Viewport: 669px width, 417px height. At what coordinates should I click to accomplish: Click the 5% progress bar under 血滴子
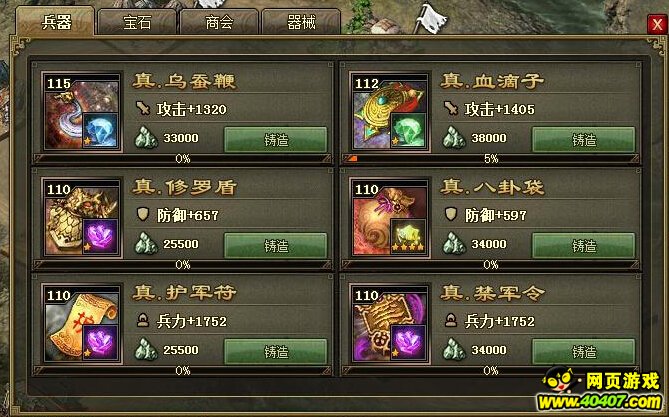(490, 159)
